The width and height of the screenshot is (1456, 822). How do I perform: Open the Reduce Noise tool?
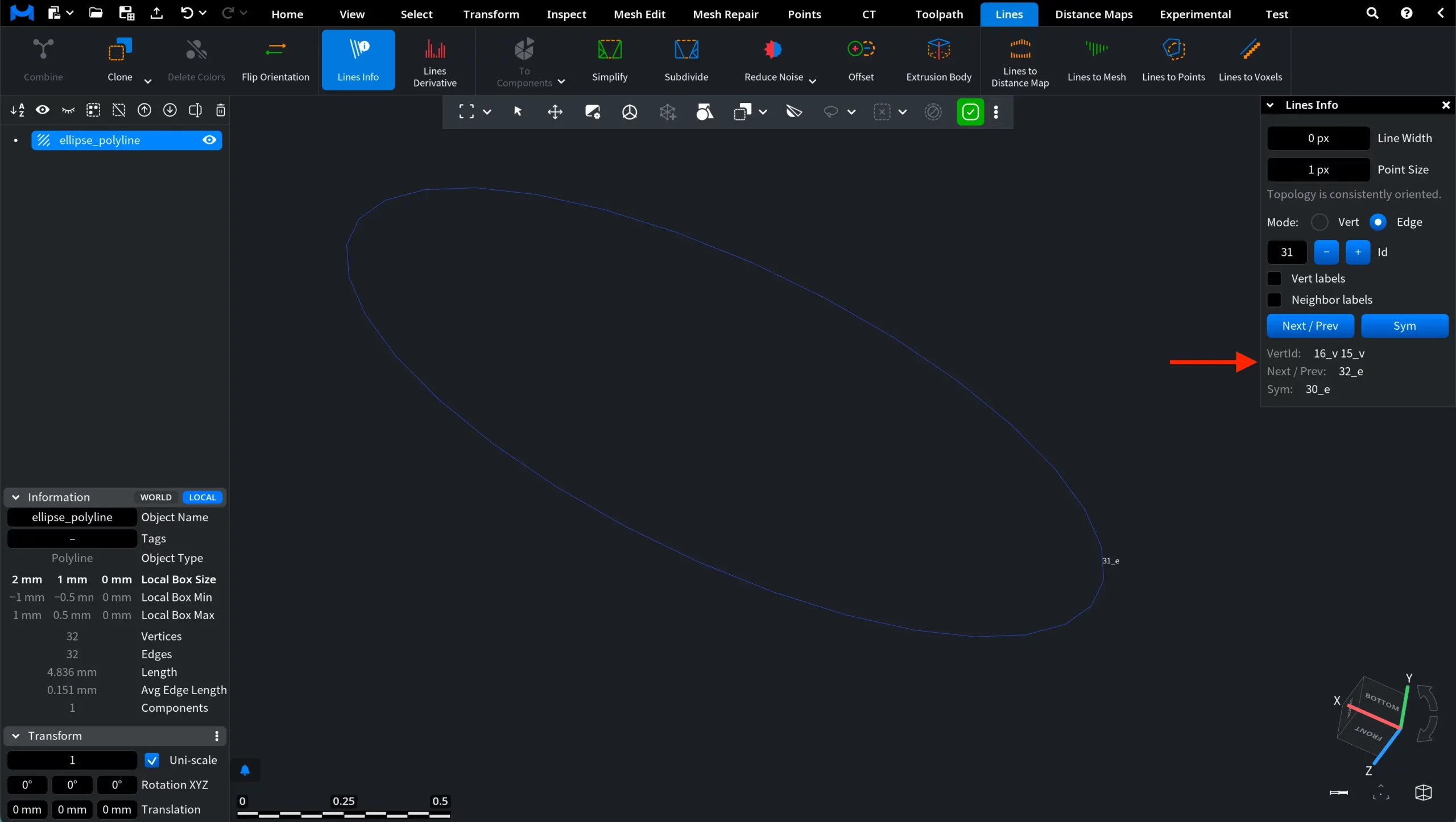pos(773,60)
